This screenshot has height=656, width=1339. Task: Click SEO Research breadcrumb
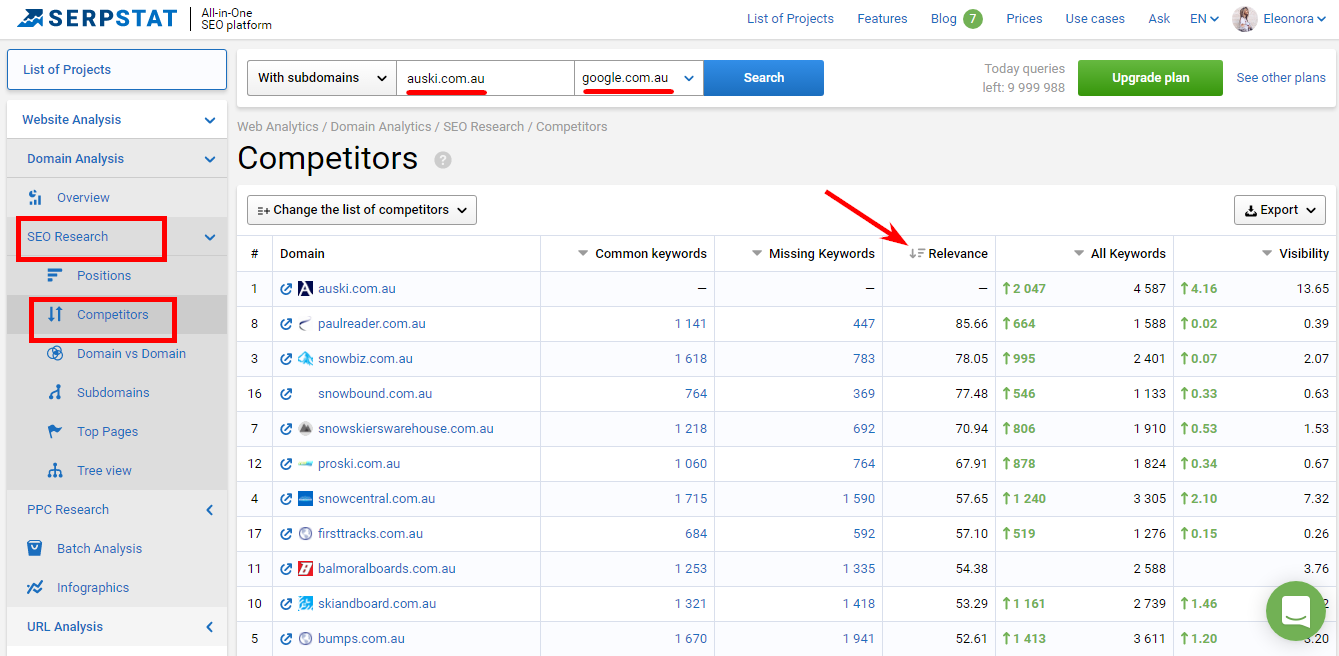[x=484, y=127]
